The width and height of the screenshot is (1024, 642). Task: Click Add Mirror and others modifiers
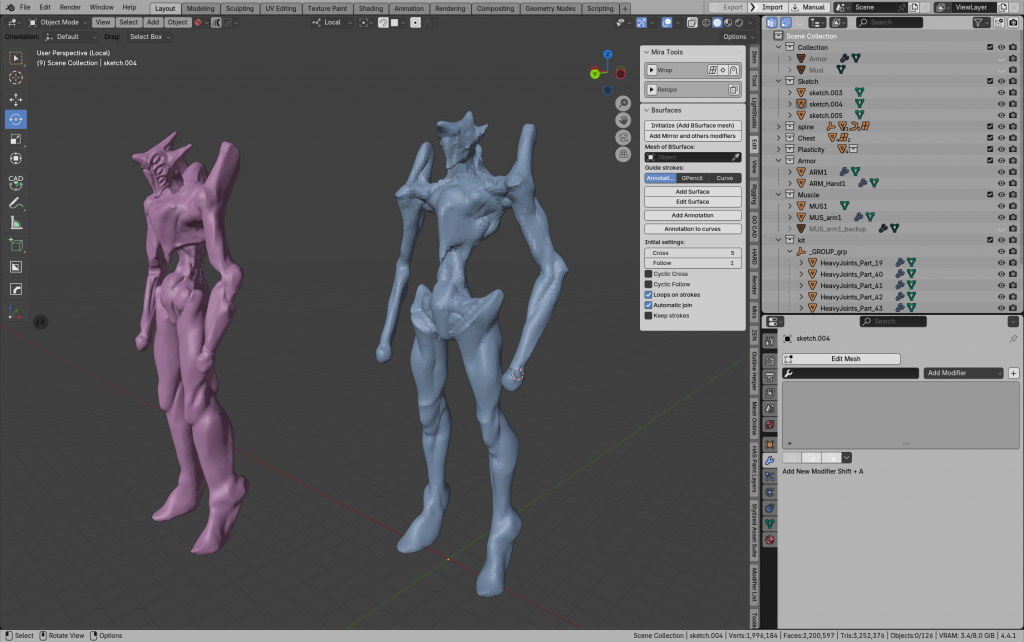(x=693, y=136)
